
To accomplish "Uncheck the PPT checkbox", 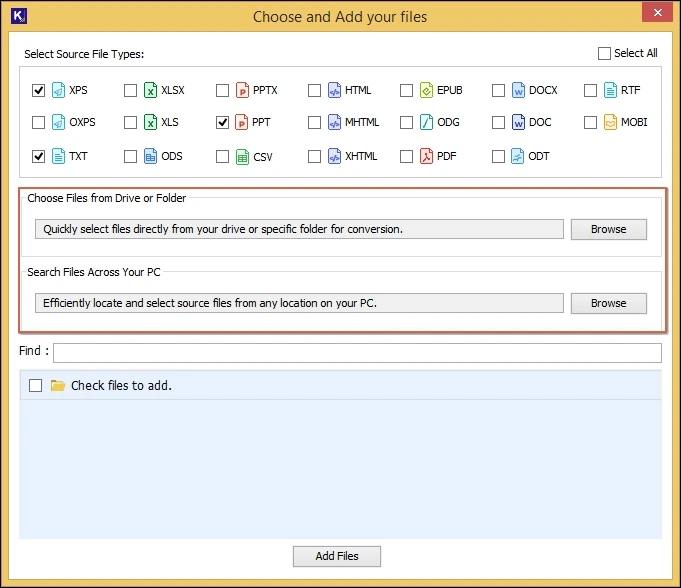I will (x=222, y=122).
